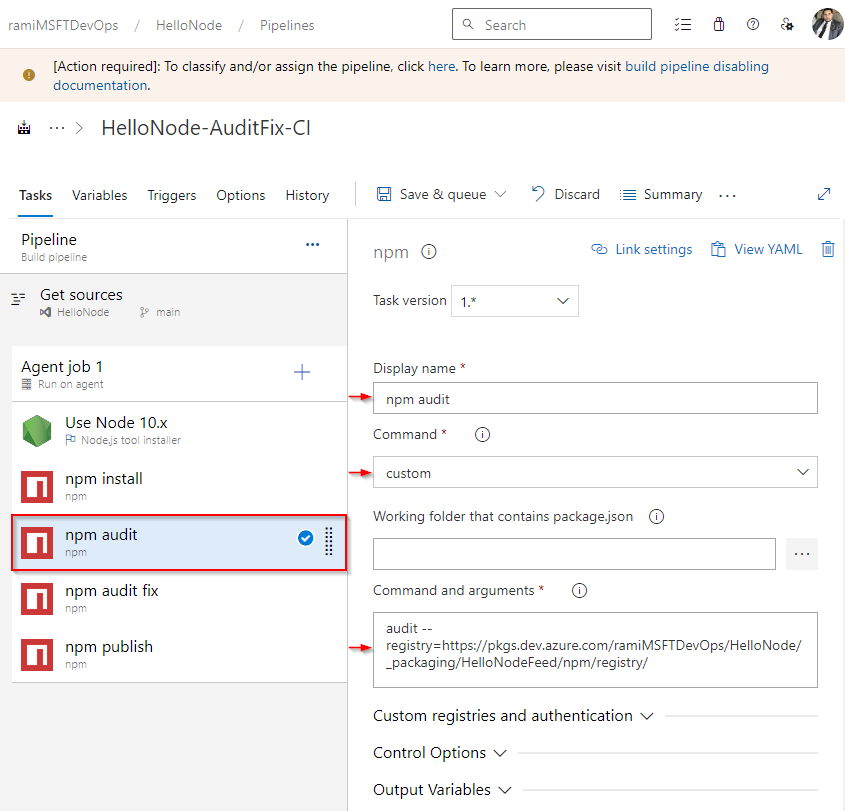Expand editor to full screen
Viewport: 845px width, 811px height.
(824, 194)
